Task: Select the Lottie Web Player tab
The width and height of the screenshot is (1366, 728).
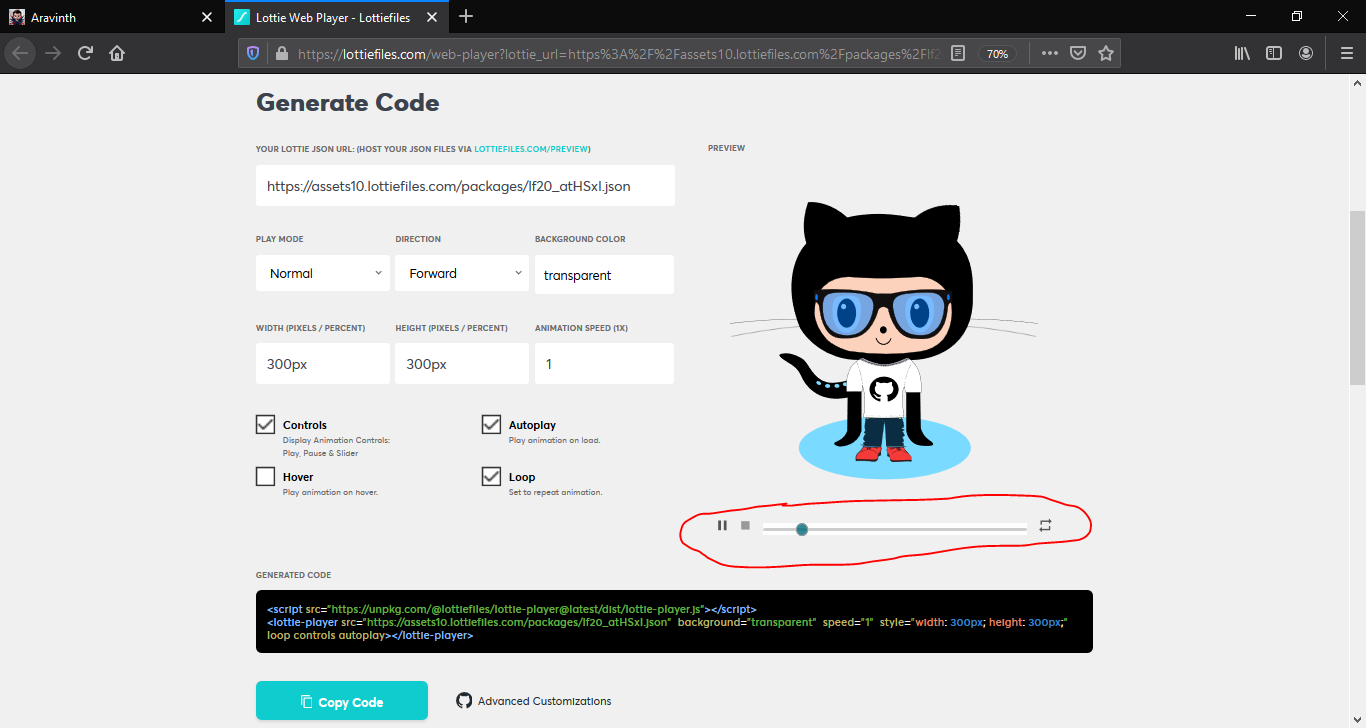Action: (330, 17)
